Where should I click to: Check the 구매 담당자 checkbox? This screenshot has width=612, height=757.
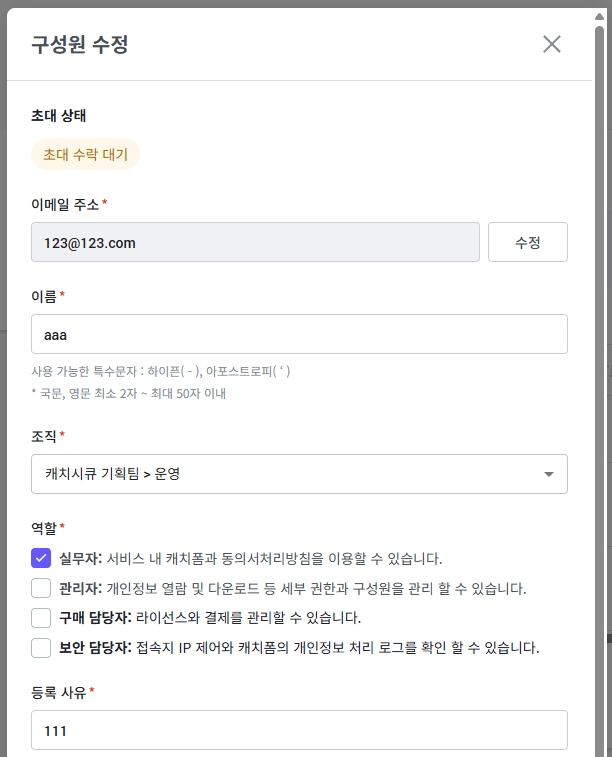point(41,618)
